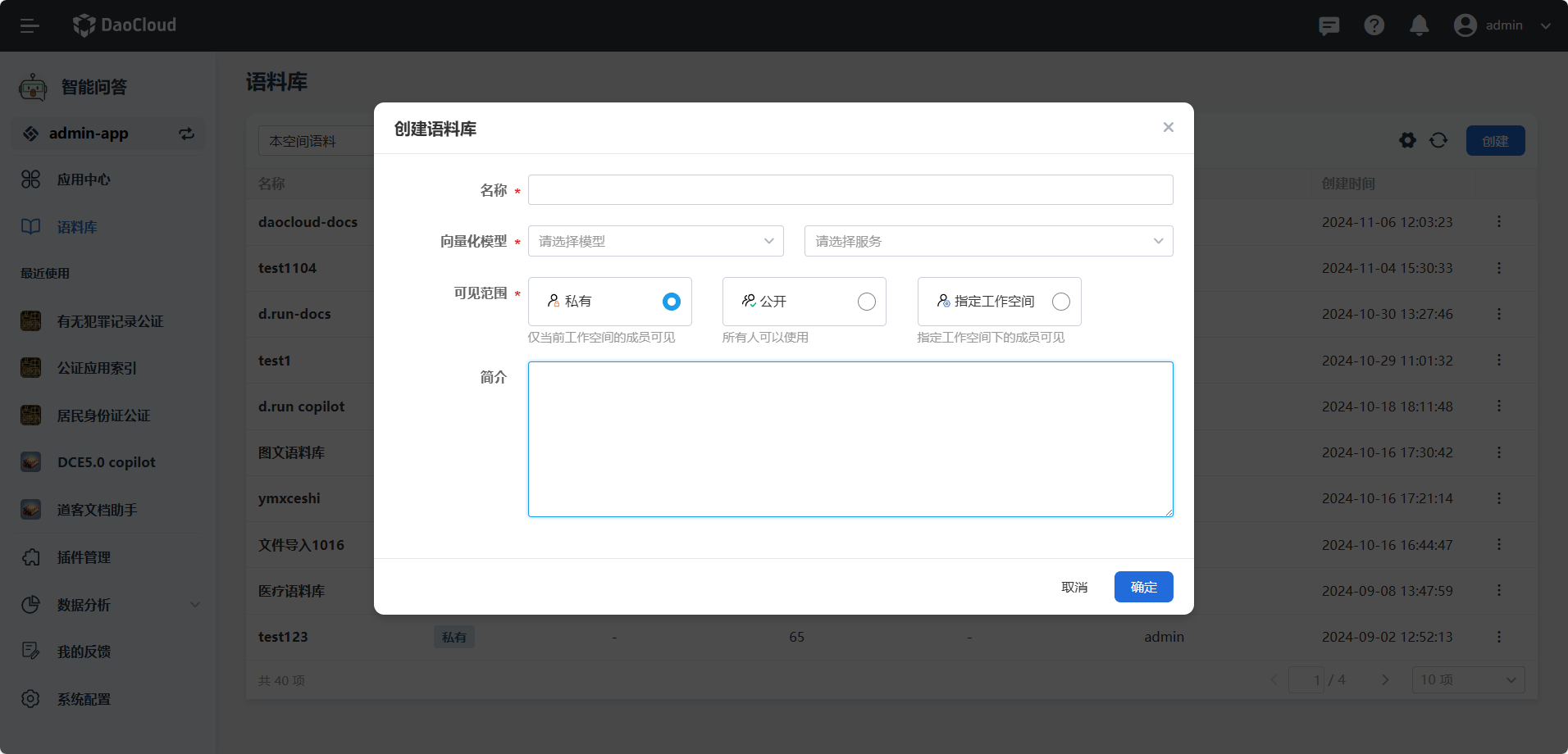Go to 插件管理 in the sidebar
Viewport: 1568px width, 754px height.
[84, 557]
